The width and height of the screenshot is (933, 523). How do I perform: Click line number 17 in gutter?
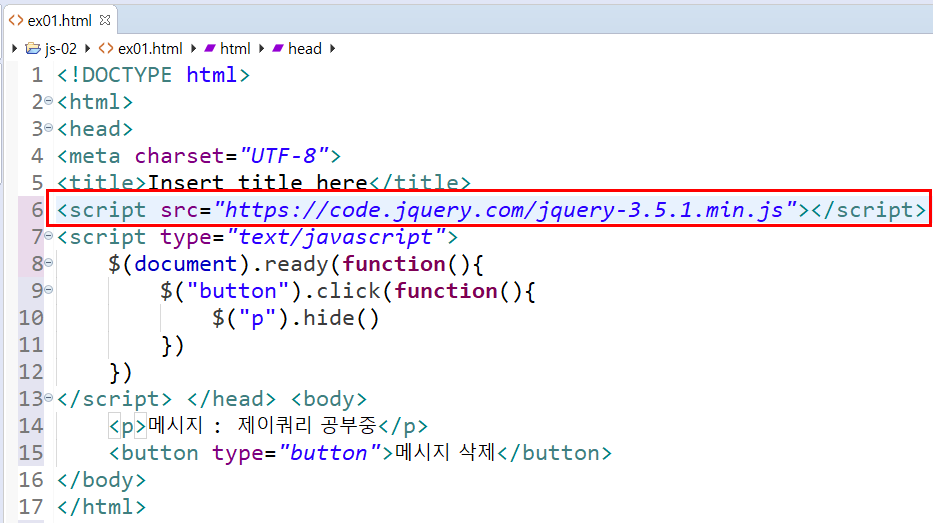pos(31,507)
